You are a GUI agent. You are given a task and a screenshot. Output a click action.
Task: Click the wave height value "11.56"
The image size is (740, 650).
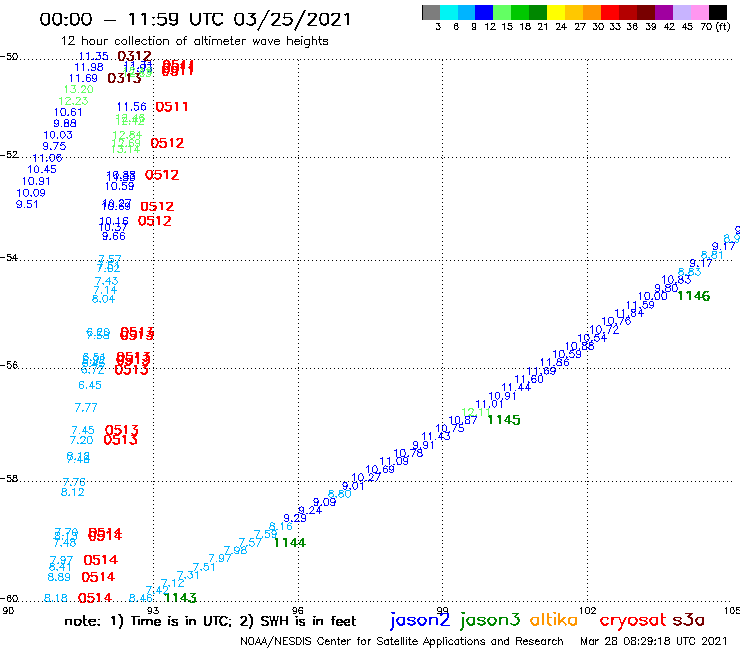[132, 107]
